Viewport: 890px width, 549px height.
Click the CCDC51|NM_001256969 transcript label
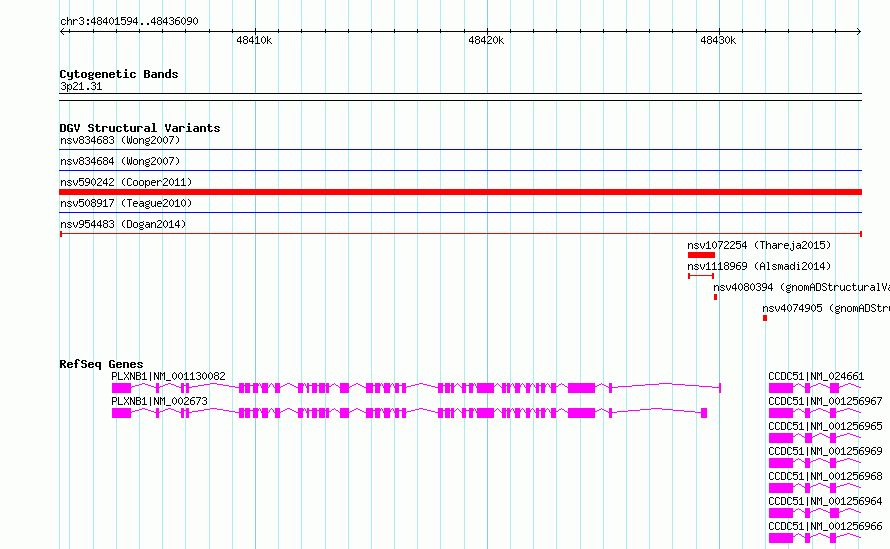(x=825, y=451)
